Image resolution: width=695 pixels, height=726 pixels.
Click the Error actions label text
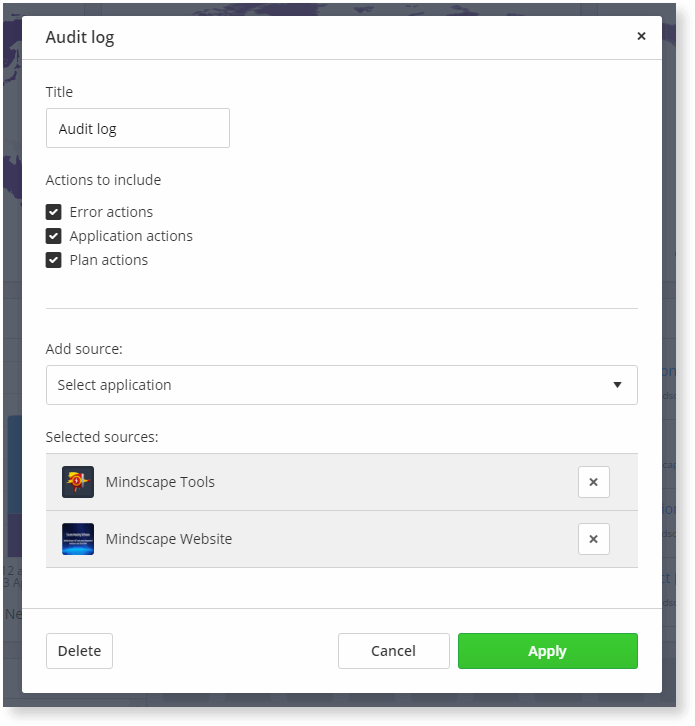pyautogui.click(x=111, y=212)
